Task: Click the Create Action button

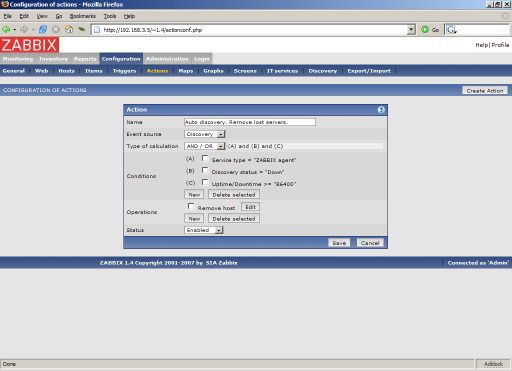Action: 485,90
